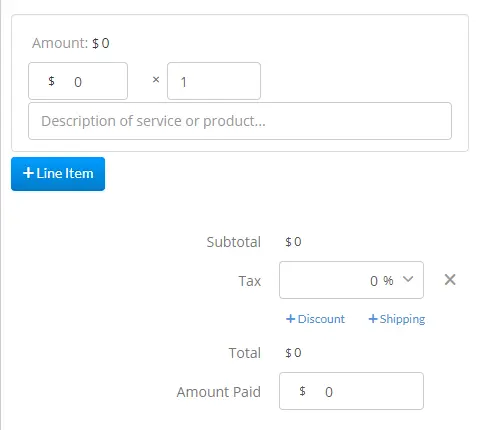Click the description of service or product field

240,121
